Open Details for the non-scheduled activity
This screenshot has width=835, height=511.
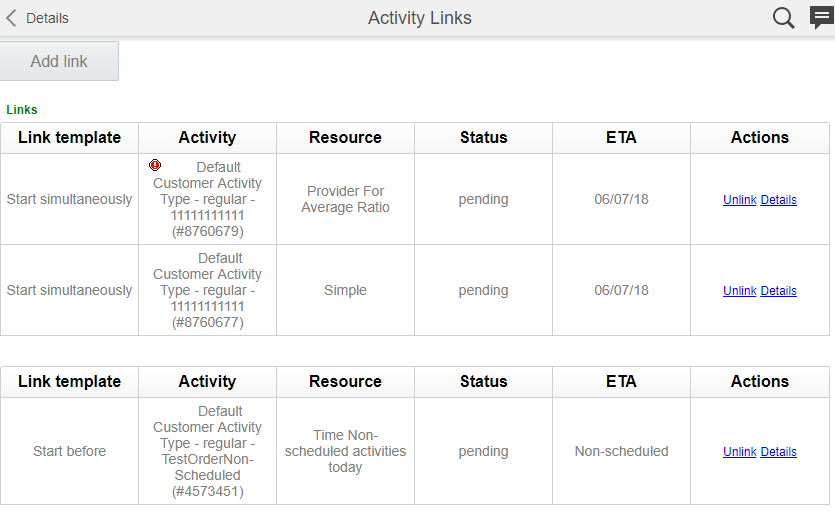pyautogui.click(x=778, y=452)
